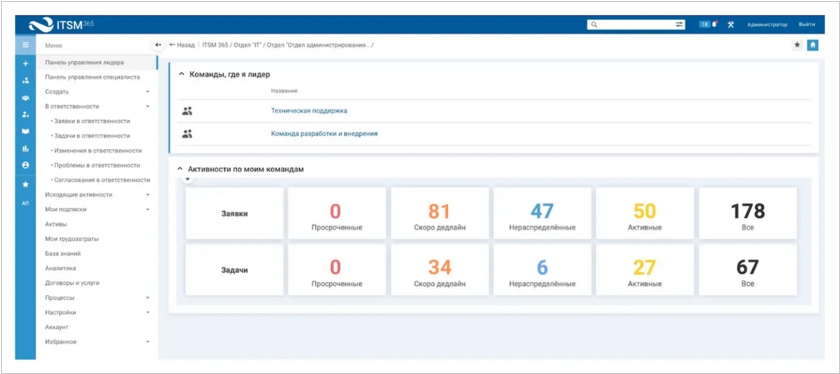Click the blue home button
The image size is (840, 374).
[x=813, y=45]
